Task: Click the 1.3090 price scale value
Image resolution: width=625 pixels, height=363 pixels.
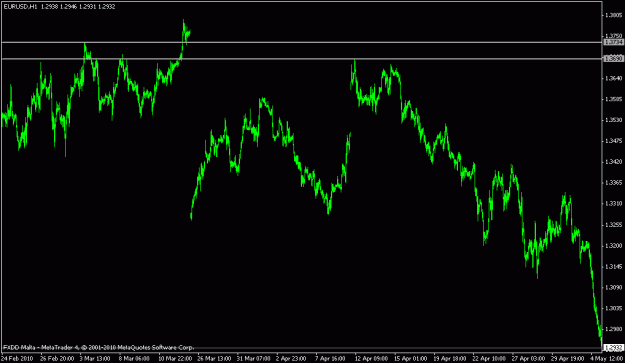Action: pos(613,287)
